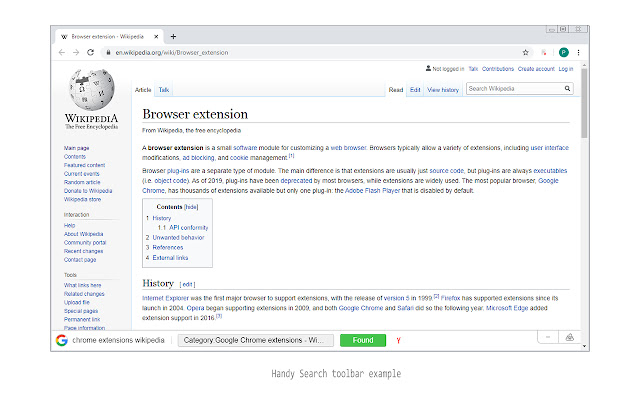
Task: Switch to the Talk tab beside Article
Action: point(164,90)
